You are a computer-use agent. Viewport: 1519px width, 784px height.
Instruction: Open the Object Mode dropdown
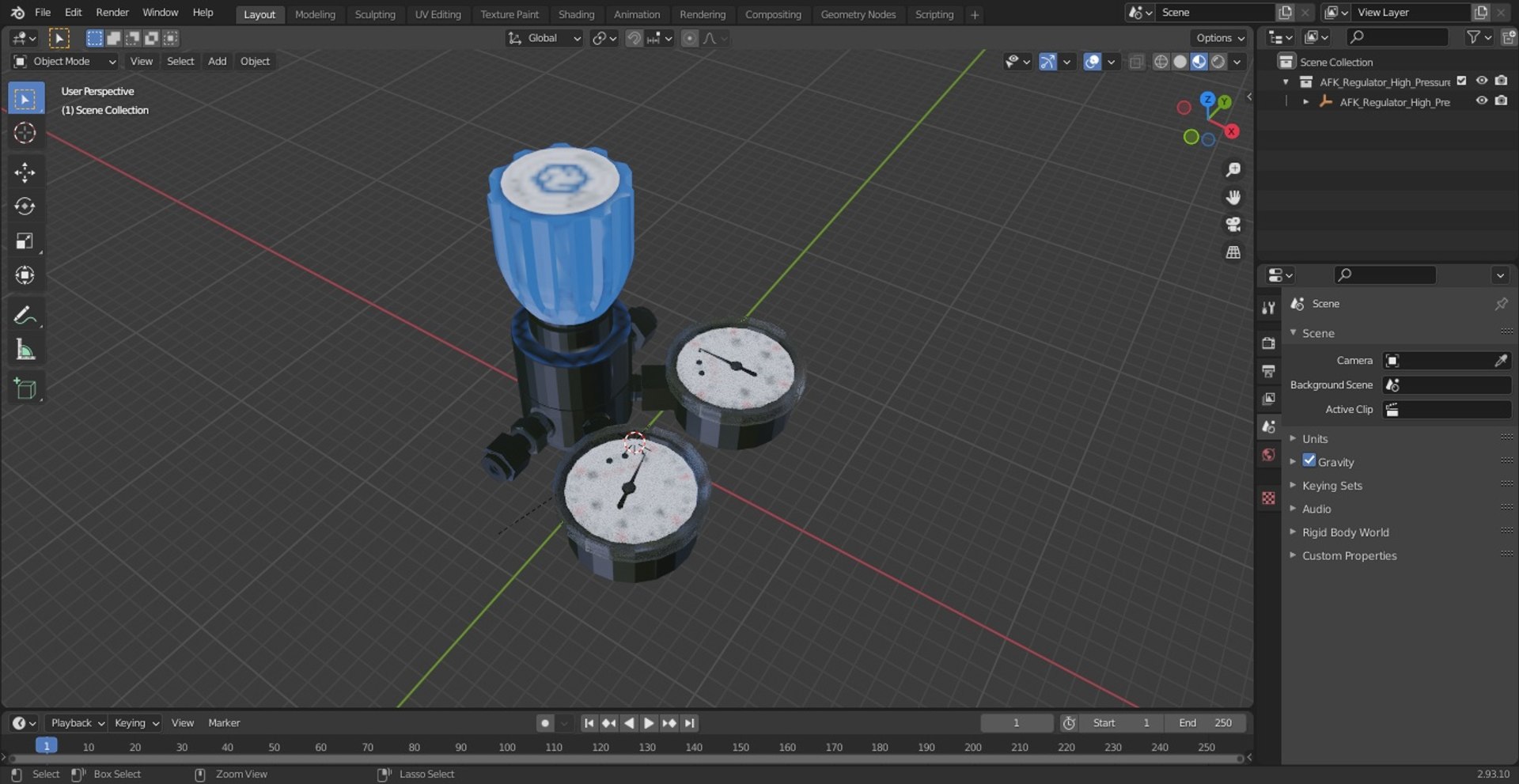[66, 62]
